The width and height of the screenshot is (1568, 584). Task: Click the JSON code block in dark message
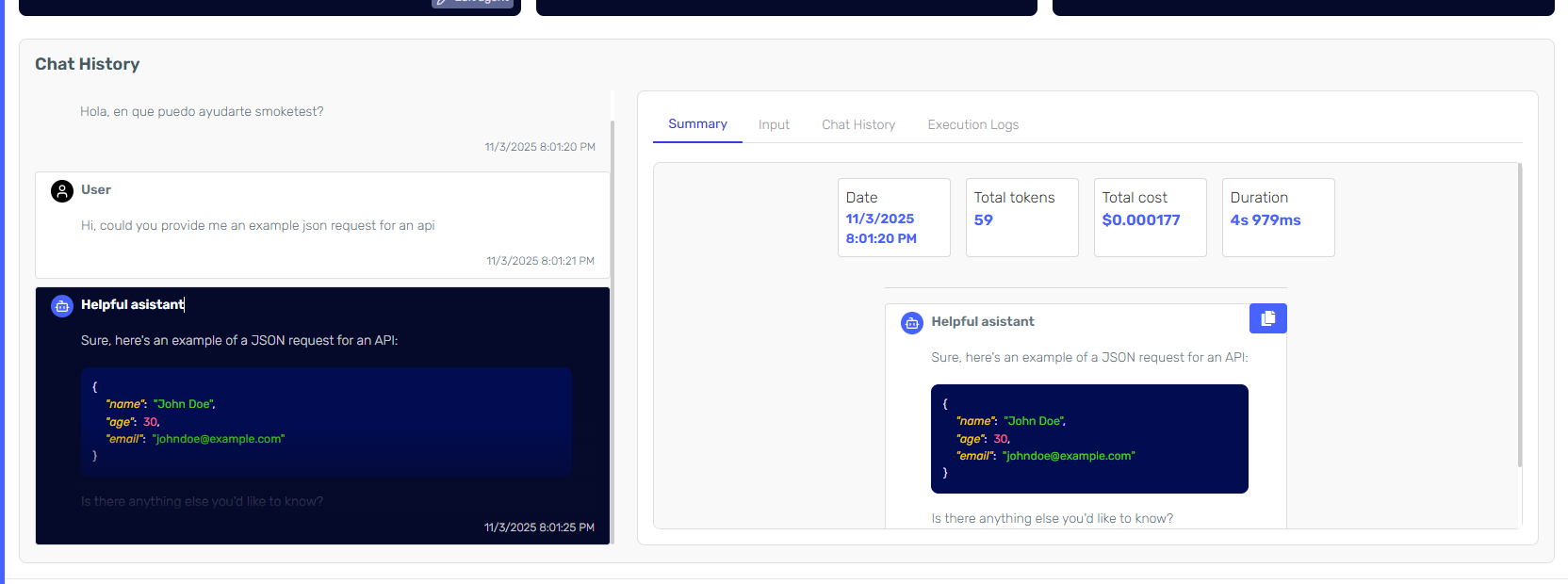pyautogui.click(x=326, y=421)
